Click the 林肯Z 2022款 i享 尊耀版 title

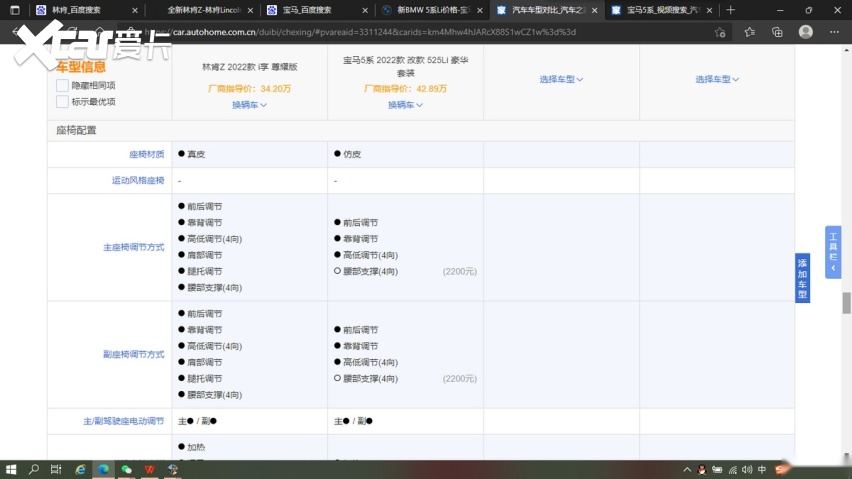(249, 67)
